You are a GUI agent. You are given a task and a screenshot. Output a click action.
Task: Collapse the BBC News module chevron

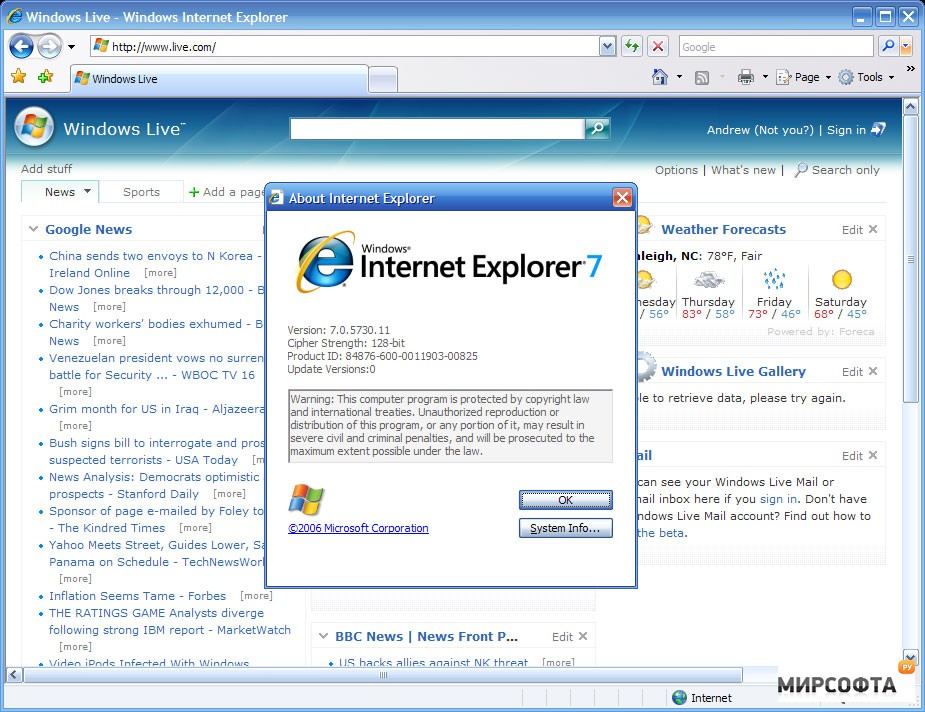pyautogui.click(x=323, y=636)
